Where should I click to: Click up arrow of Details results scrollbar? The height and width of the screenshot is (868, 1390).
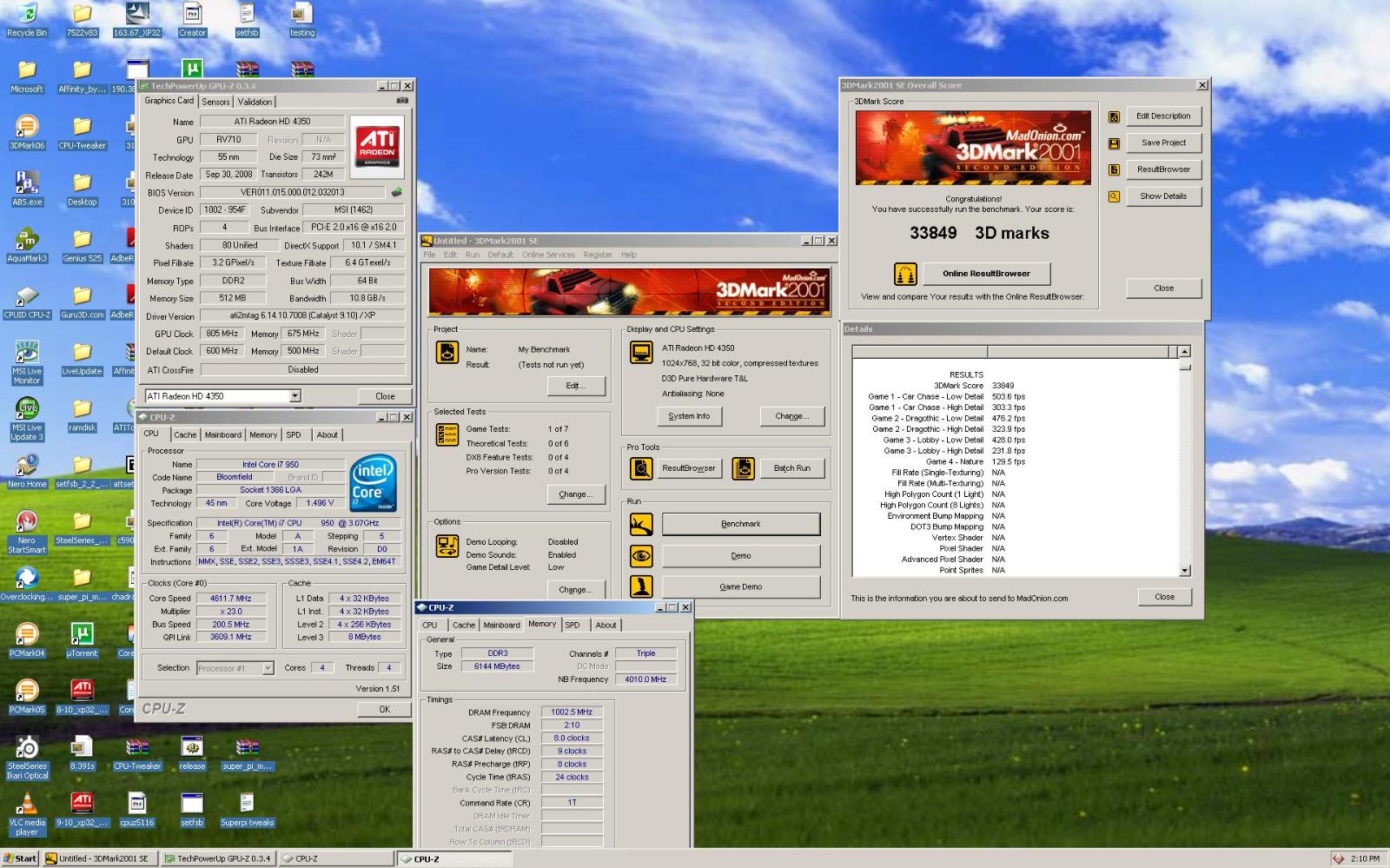[1185, 351]
